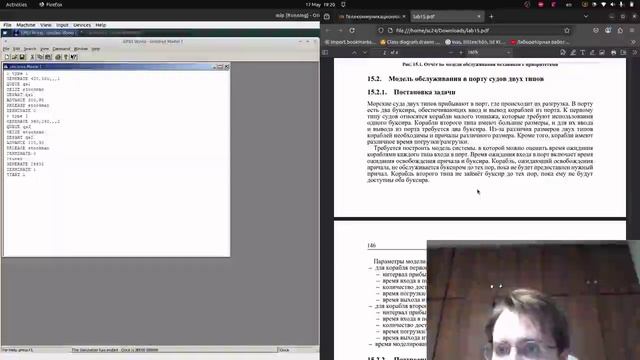Click Save icon in GPSS toolbar
The height and width of the screenshot is (360, 640).
click(x=22, y=57)
